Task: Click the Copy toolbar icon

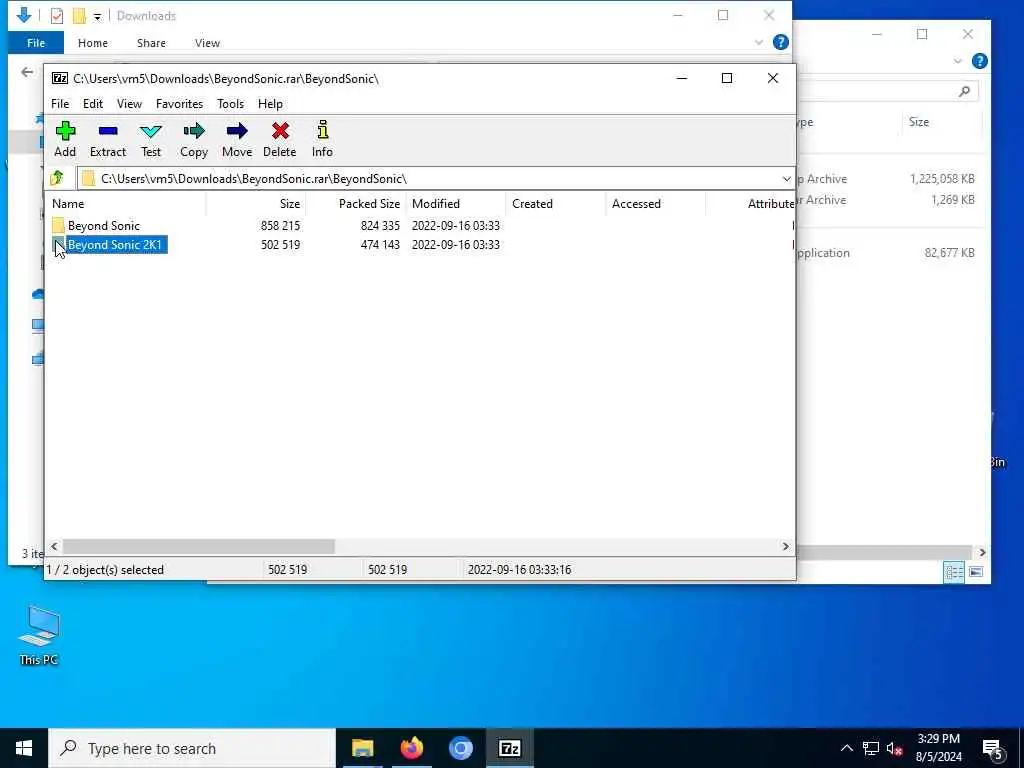Action: click(x=194, y=139)
